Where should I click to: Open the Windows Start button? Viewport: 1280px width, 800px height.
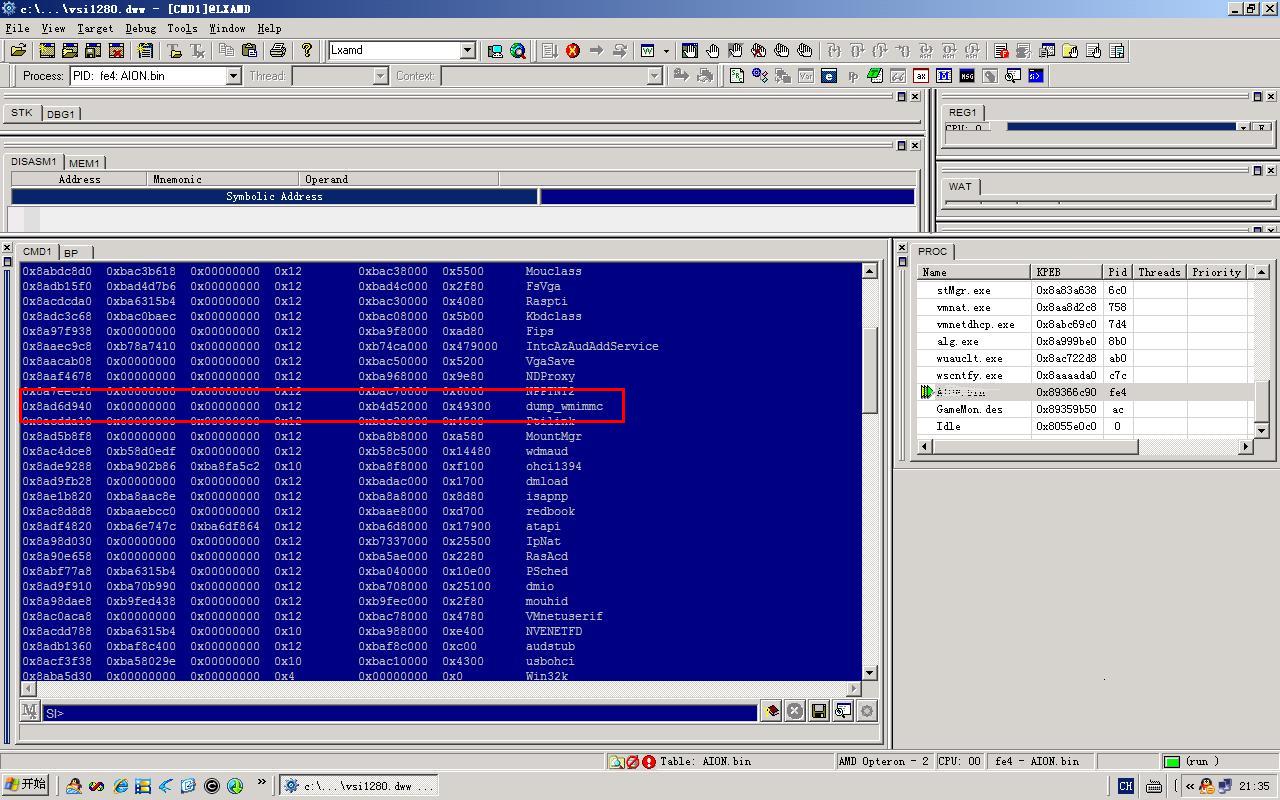click(x=26, y=785)
